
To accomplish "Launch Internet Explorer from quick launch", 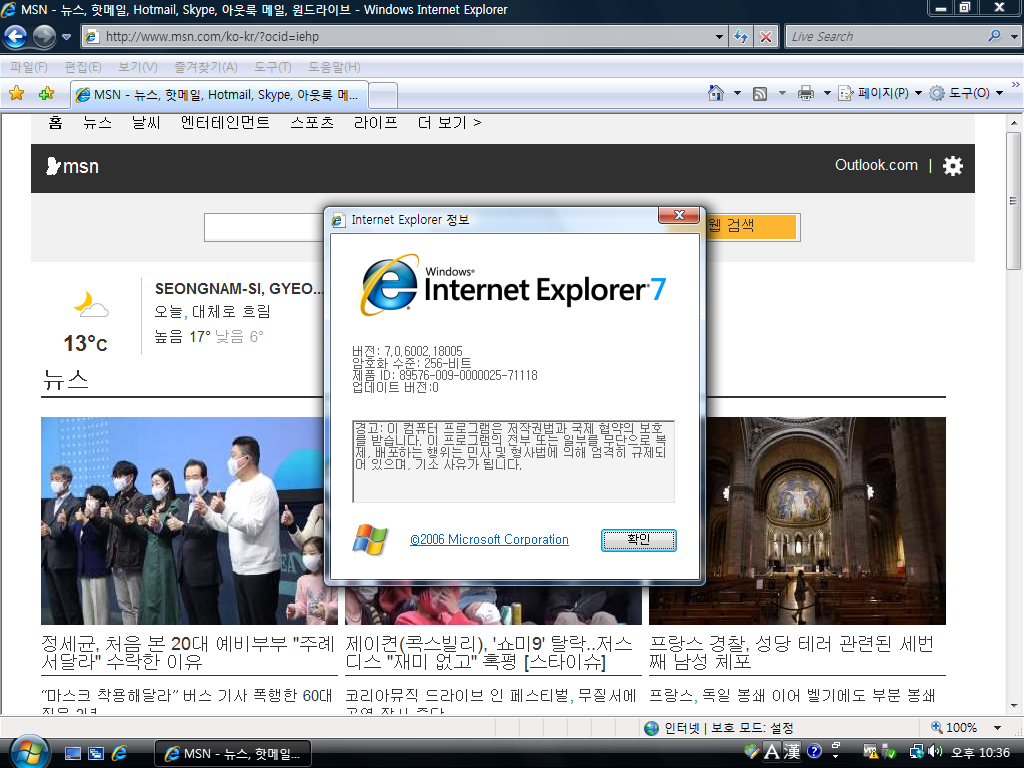I will tap(120, 753).
